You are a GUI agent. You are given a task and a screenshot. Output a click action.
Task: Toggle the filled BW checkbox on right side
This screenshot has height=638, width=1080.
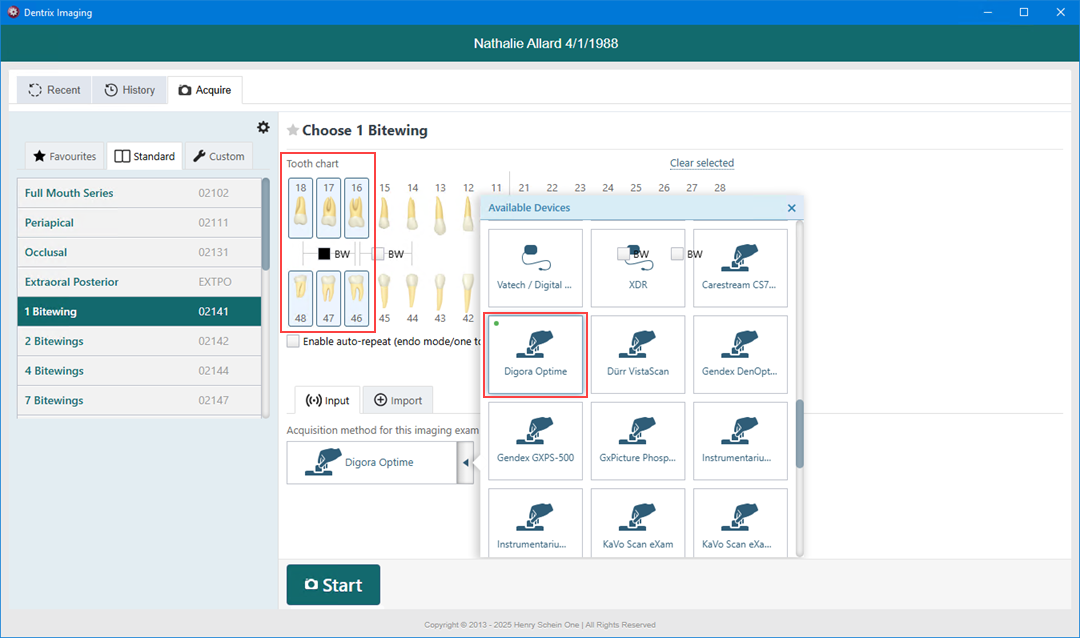(323, 254)
